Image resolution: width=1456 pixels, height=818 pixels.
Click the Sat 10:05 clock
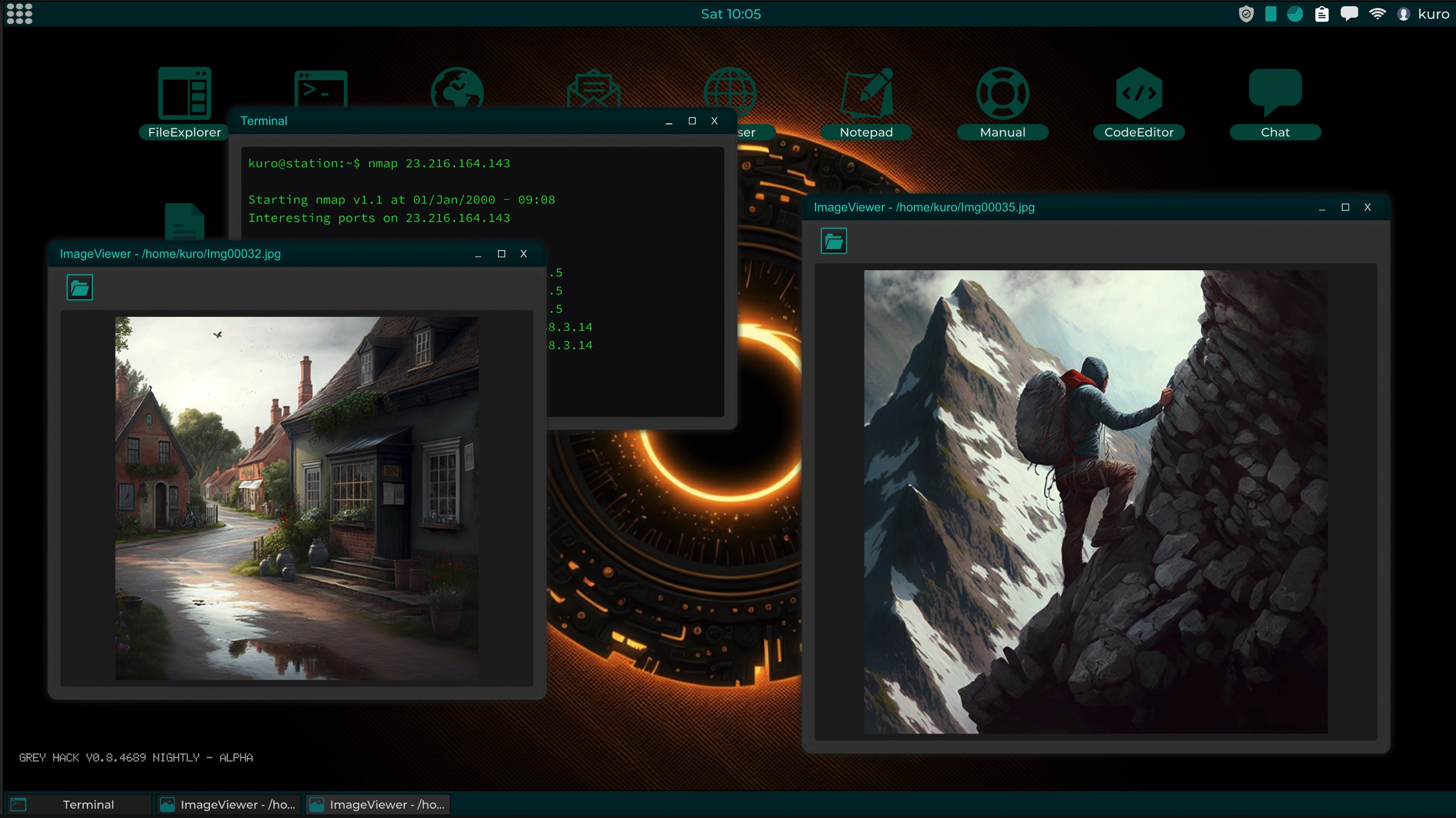pos(730,14)
